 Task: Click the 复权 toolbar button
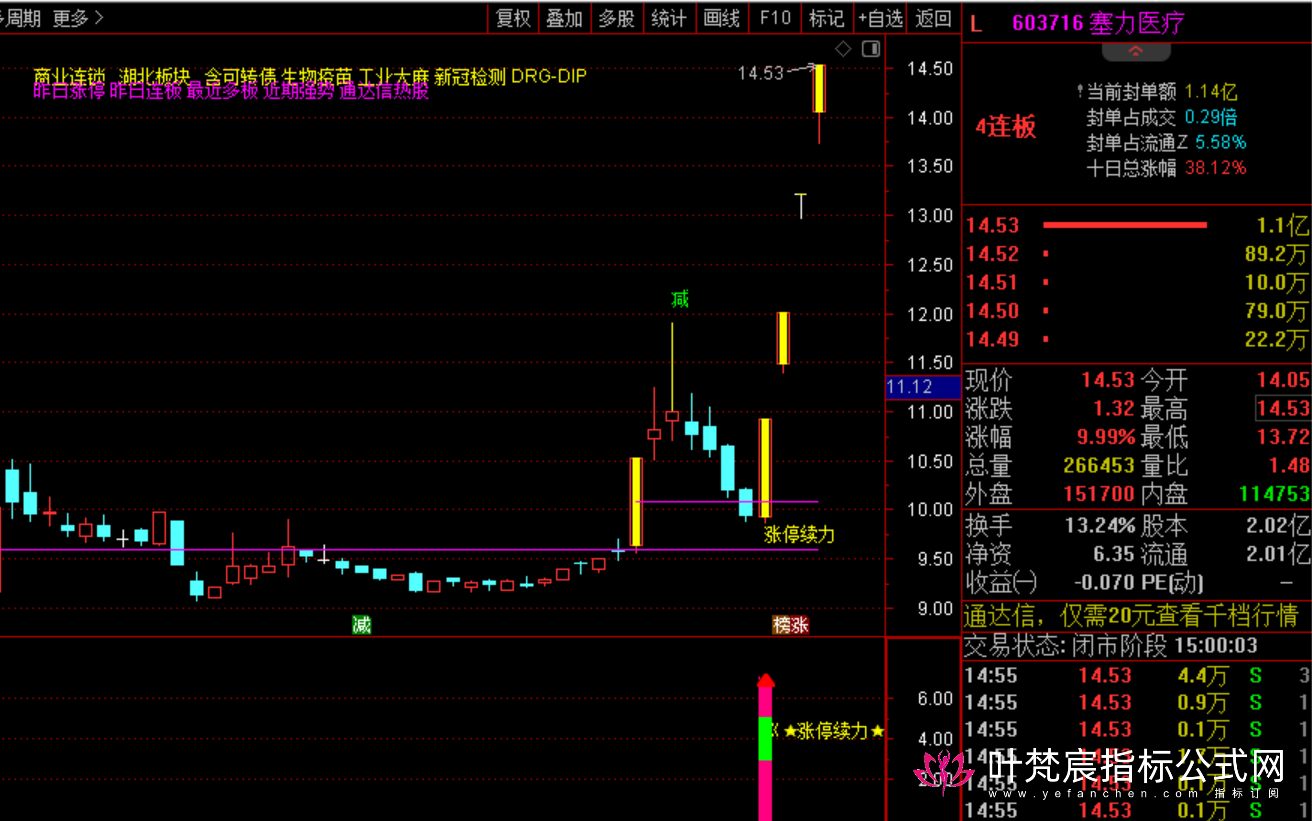coord(514,18)
